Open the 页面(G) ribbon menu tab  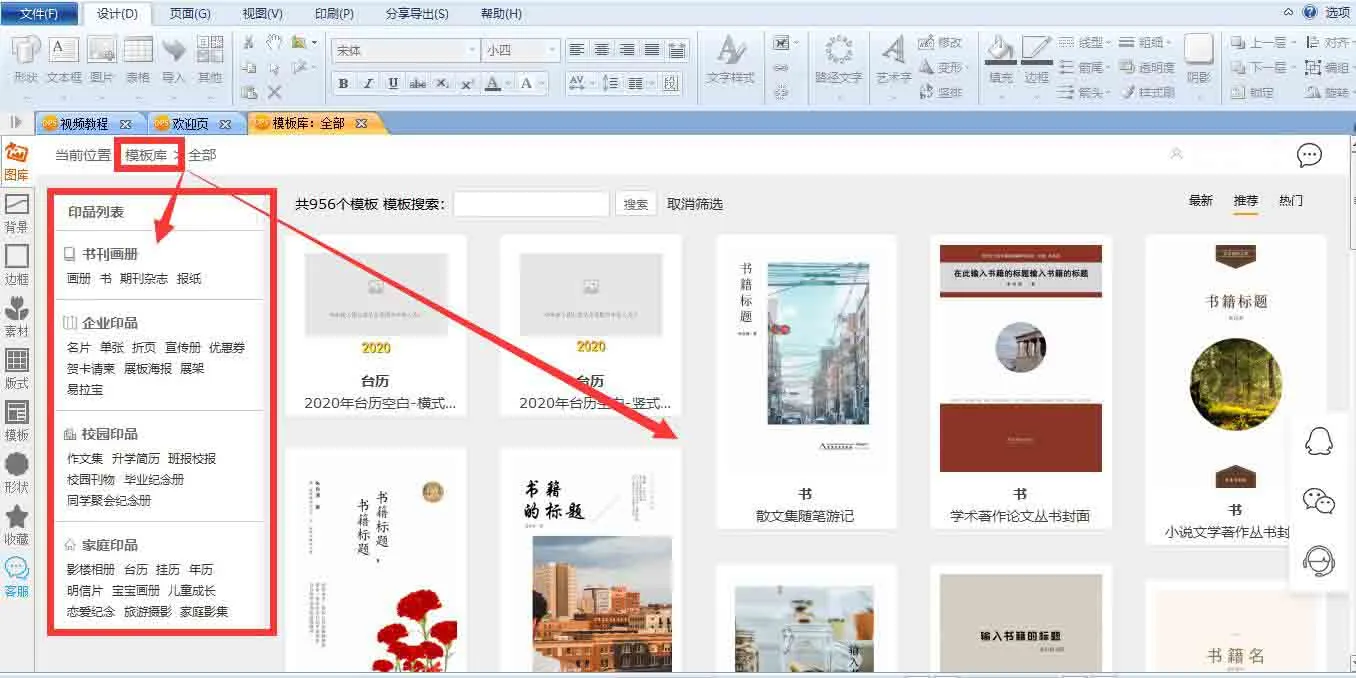coord(190,14)
